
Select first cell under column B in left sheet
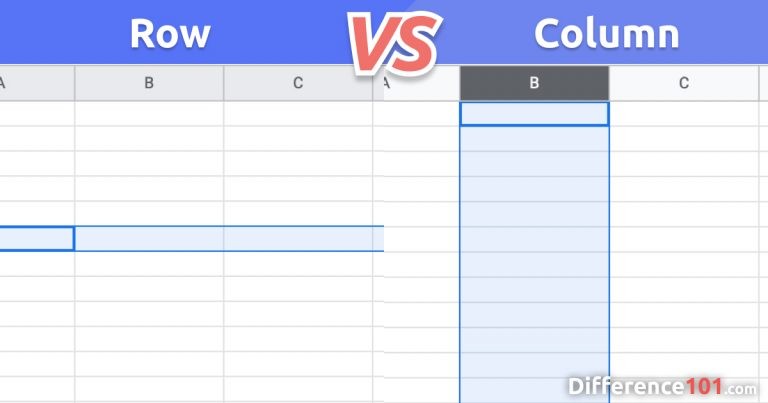click(x=149, y=113)
